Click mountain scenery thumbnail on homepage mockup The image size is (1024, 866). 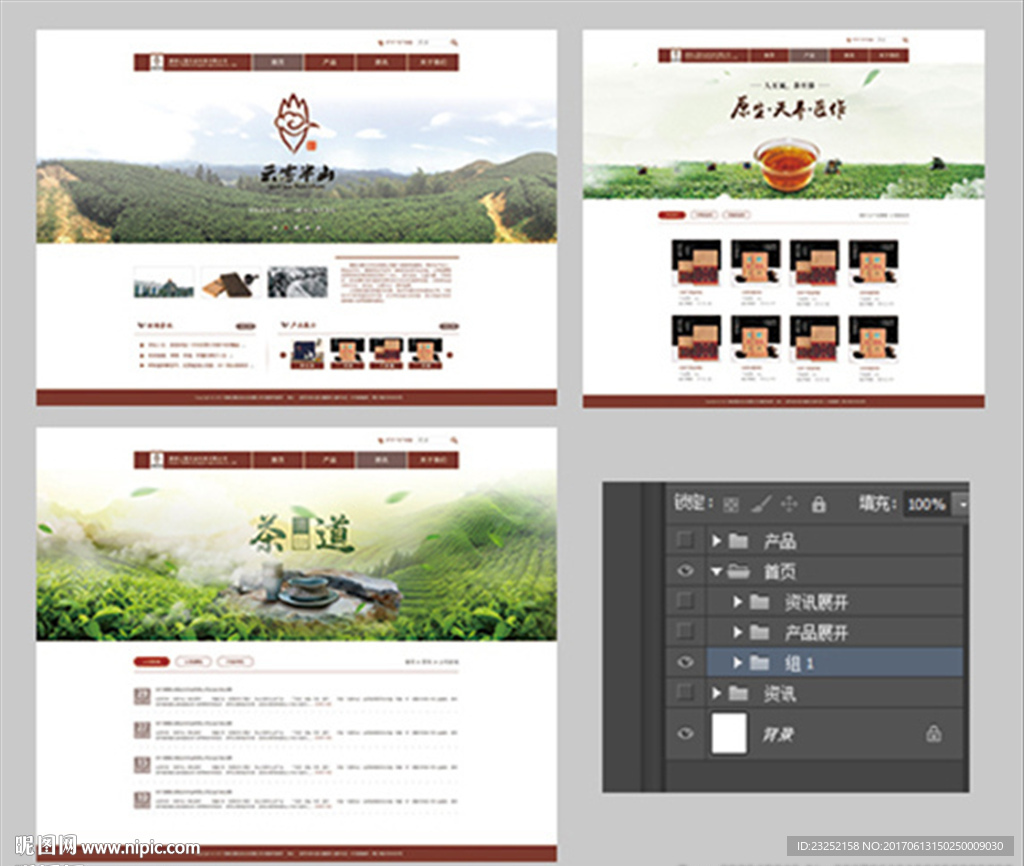point(164,282)
